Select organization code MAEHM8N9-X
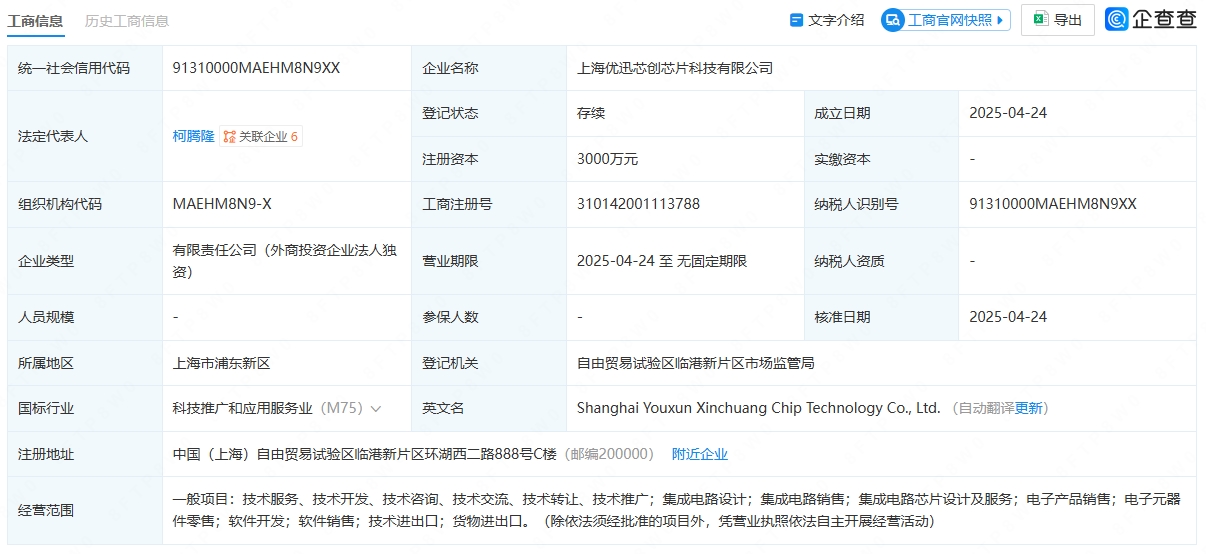1206x554 pixels. [x=222, y=204]
